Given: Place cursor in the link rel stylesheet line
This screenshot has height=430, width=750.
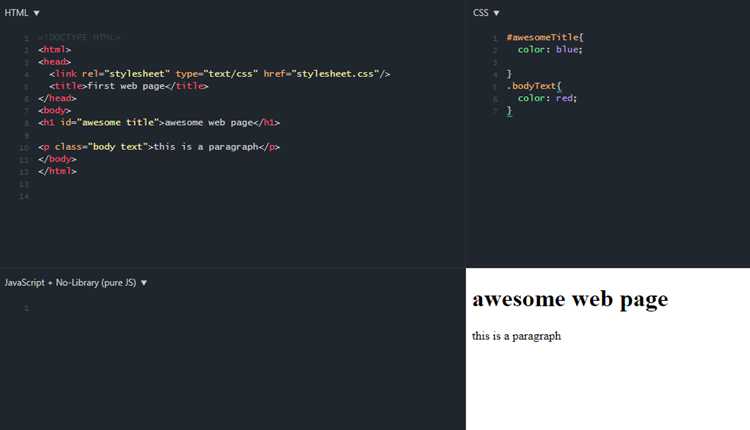Looking at the screenshot, I should pos(220,74).
